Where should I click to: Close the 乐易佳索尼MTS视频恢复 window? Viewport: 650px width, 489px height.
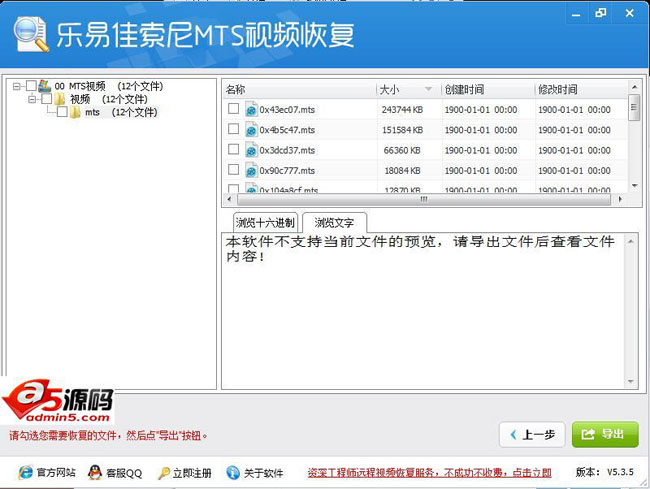point(630,13)
